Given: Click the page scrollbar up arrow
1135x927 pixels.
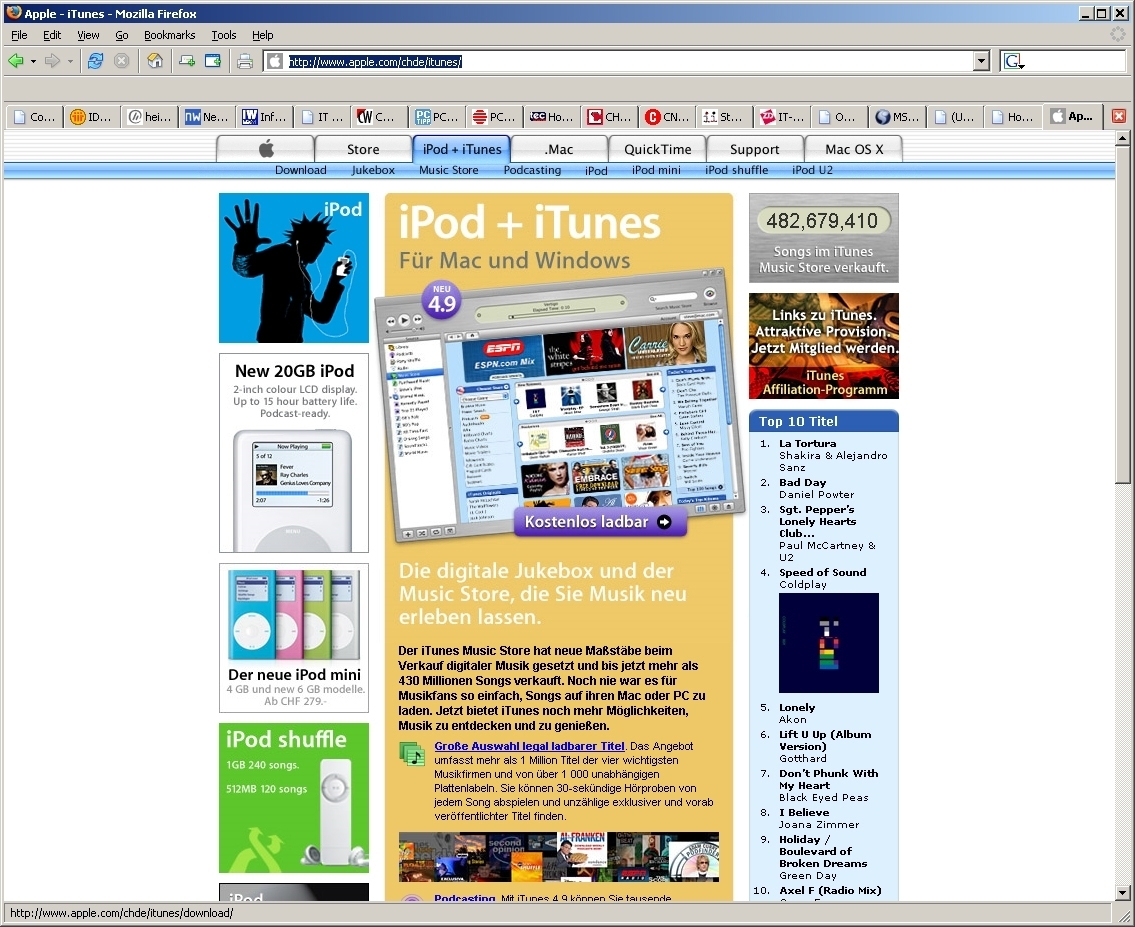Looking at the screenshot, I should 1122,137.
